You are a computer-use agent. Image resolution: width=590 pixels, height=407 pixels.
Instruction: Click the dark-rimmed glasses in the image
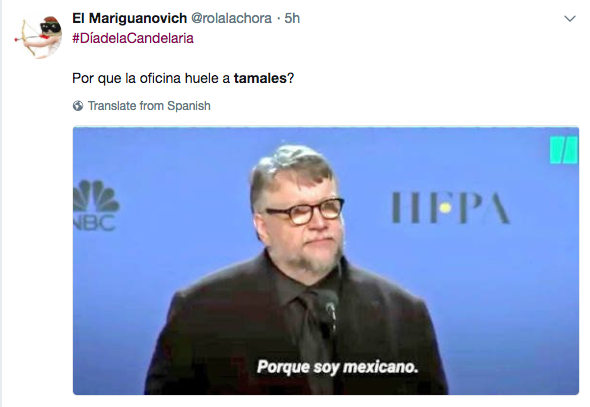[305, 211]
